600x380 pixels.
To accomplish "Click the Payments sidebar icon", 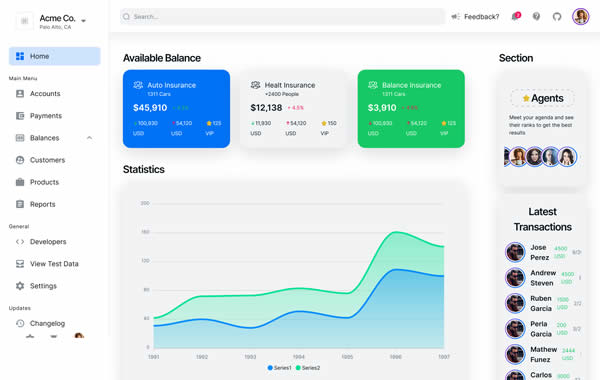I will [x=20, y=116].
